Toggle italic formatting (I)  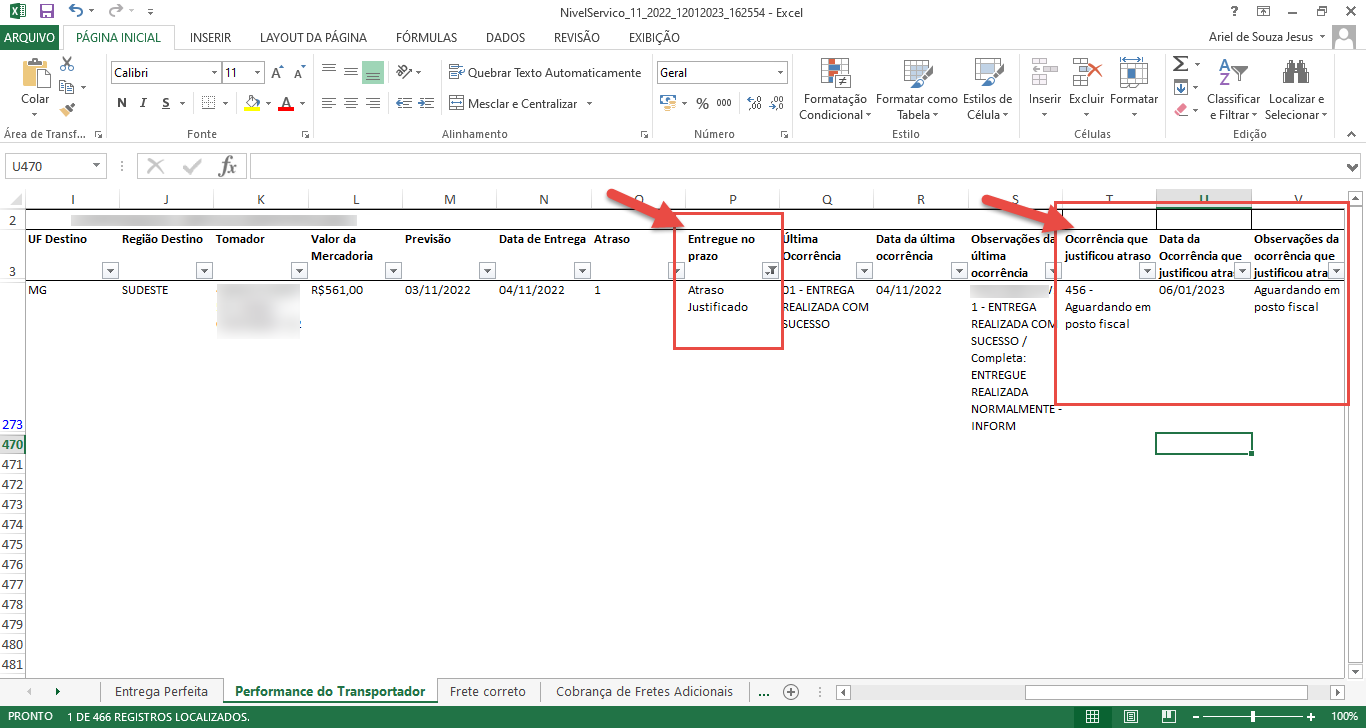(x=144, y=103)
